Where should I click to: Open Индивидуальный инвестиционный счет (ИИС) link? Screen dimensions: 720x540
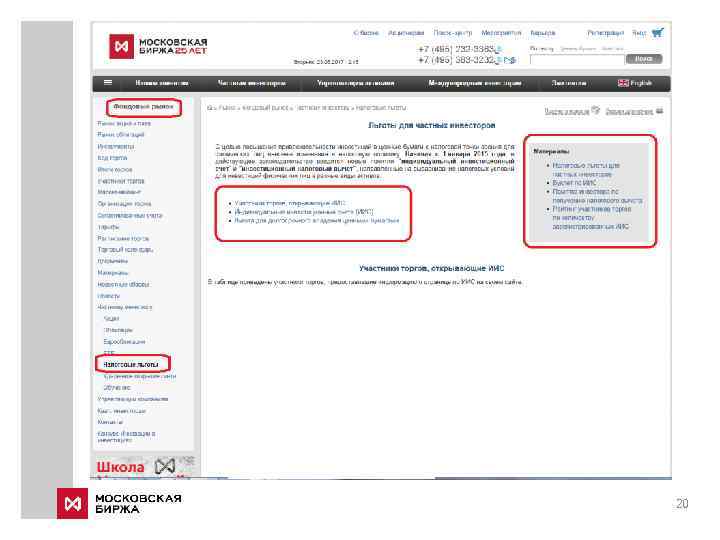[304, 212]
